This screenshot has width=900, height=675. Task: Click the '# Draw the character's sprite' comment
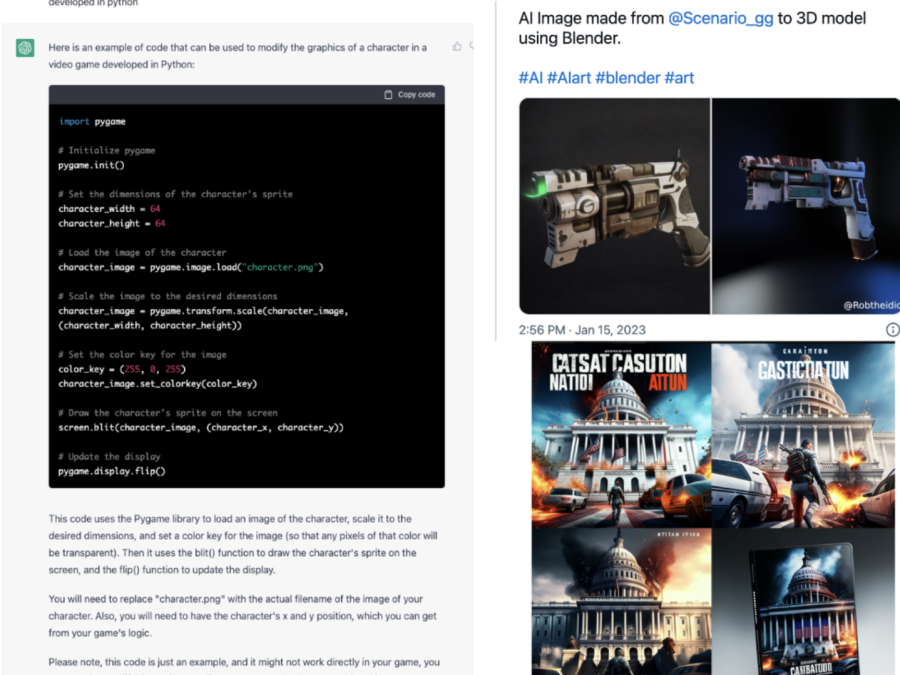pos(168,413)
